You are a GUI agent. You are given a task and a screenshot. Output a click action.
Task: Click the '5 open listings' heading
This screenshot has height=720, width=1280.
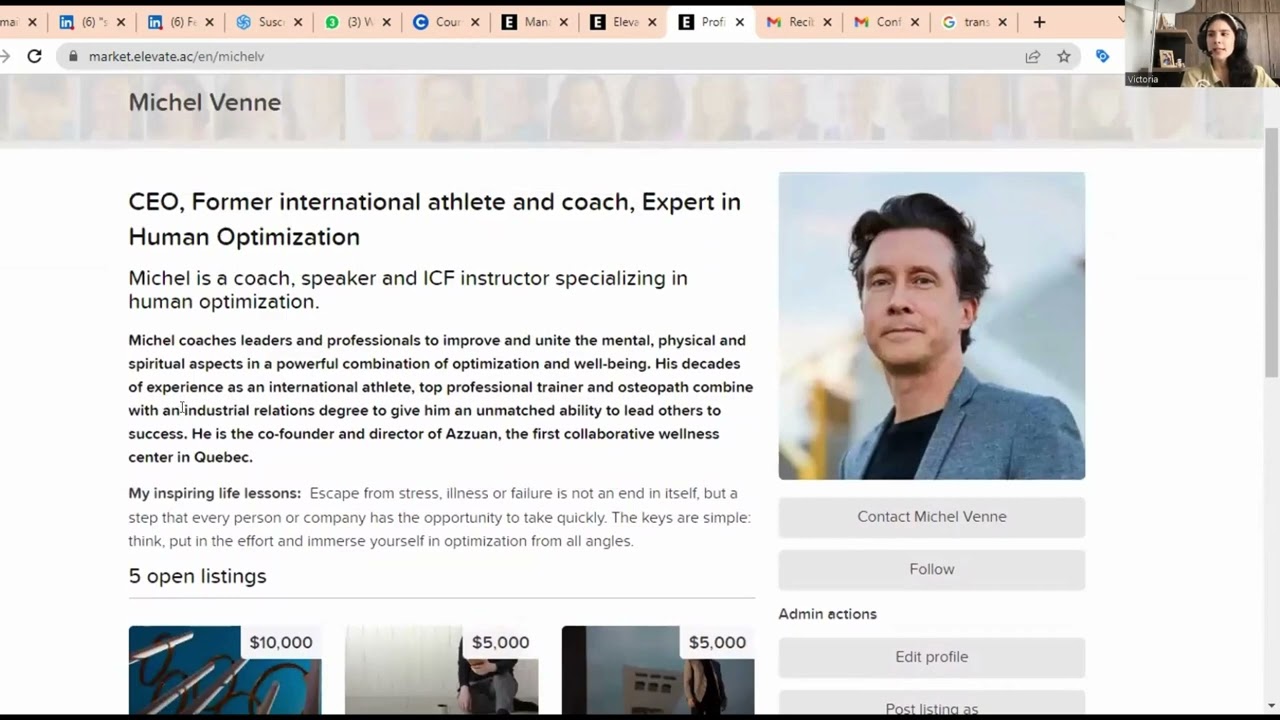tap(197, 576)
